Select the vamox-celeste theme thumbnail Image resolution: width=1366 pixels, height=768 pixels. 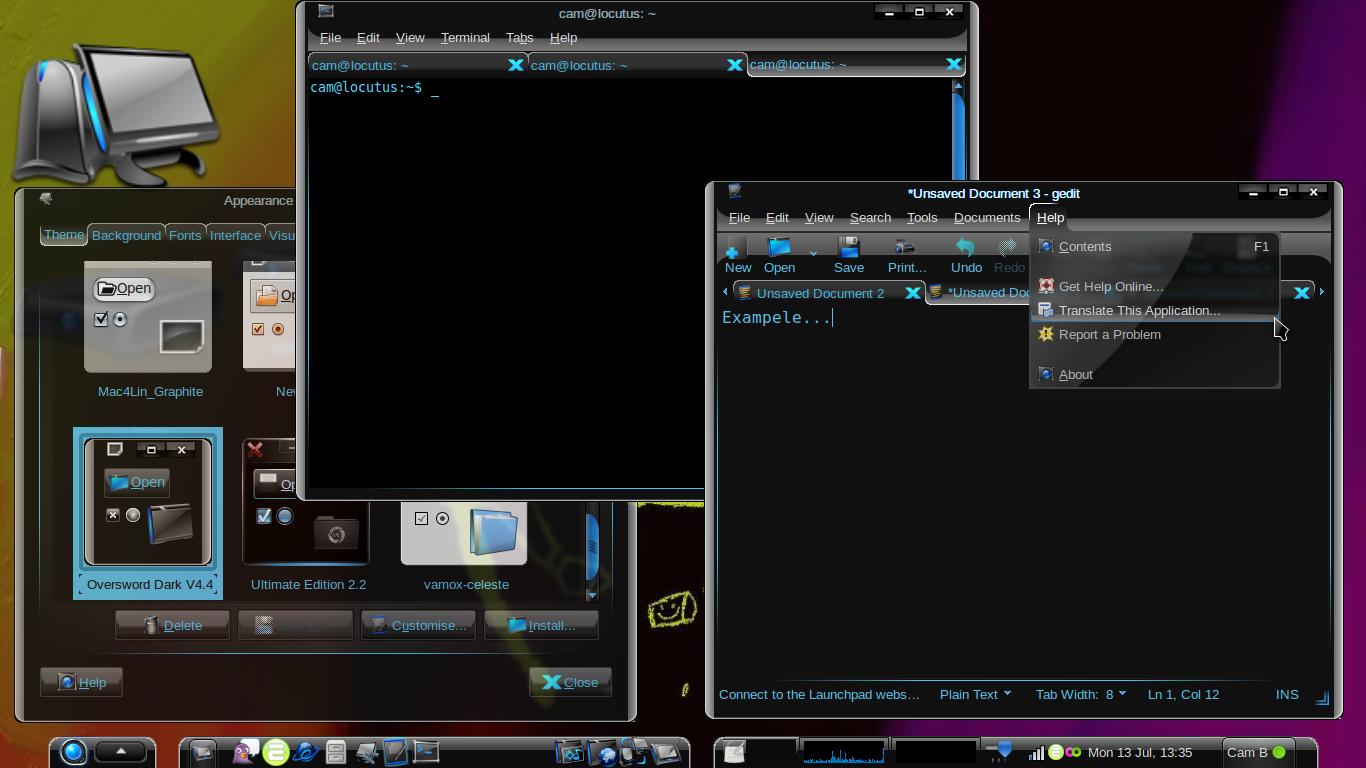pos(464,533)
